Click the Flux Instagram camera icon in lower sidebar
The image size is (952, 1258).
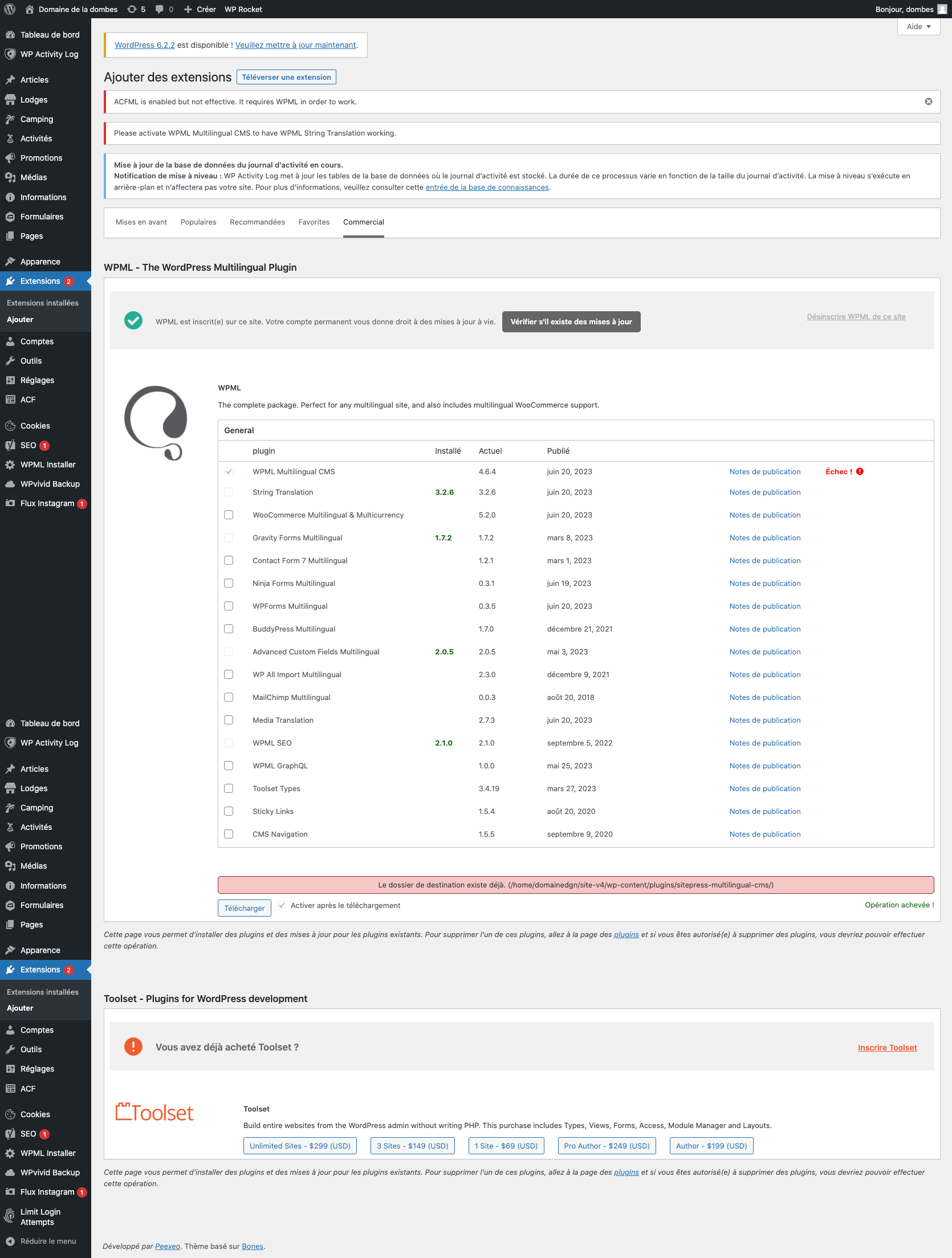[10, 1192]
